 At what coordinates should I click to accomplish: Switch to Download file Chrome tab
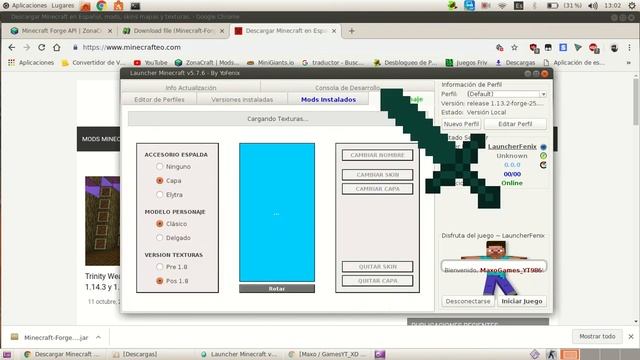click(x=173, y=31)
